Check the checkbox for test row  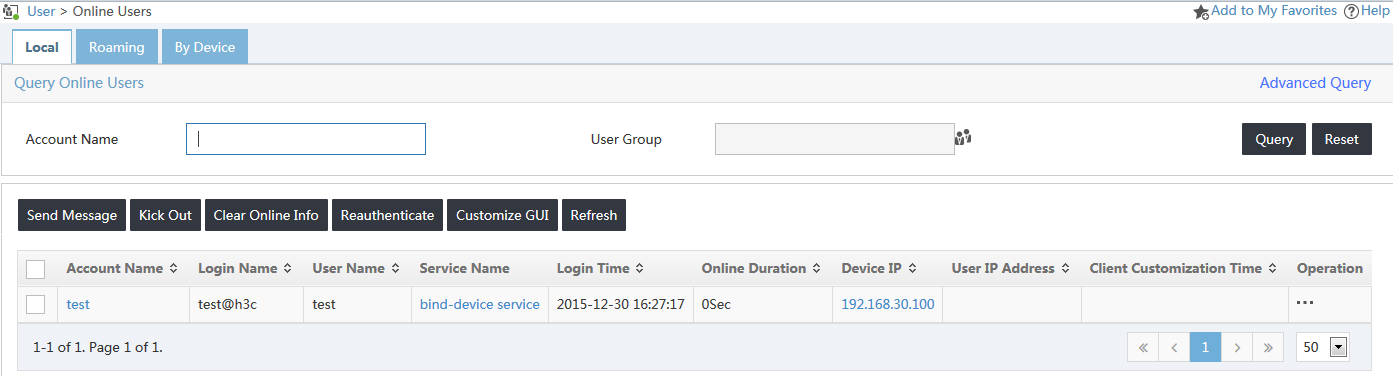[x=35, y=304]
